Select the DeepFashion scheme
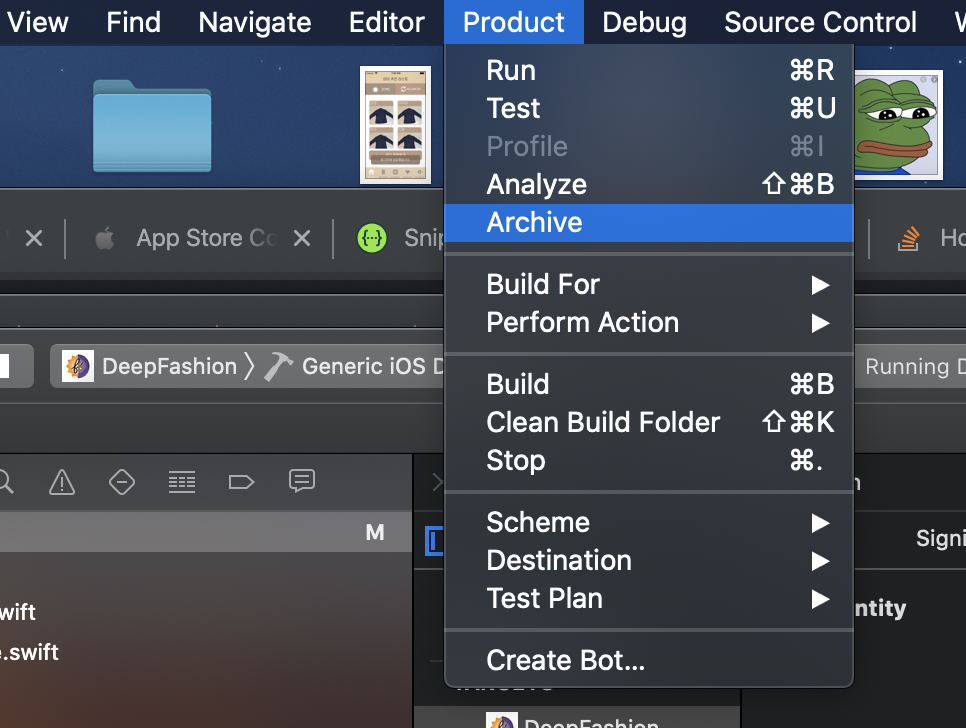 pos(150,366)
